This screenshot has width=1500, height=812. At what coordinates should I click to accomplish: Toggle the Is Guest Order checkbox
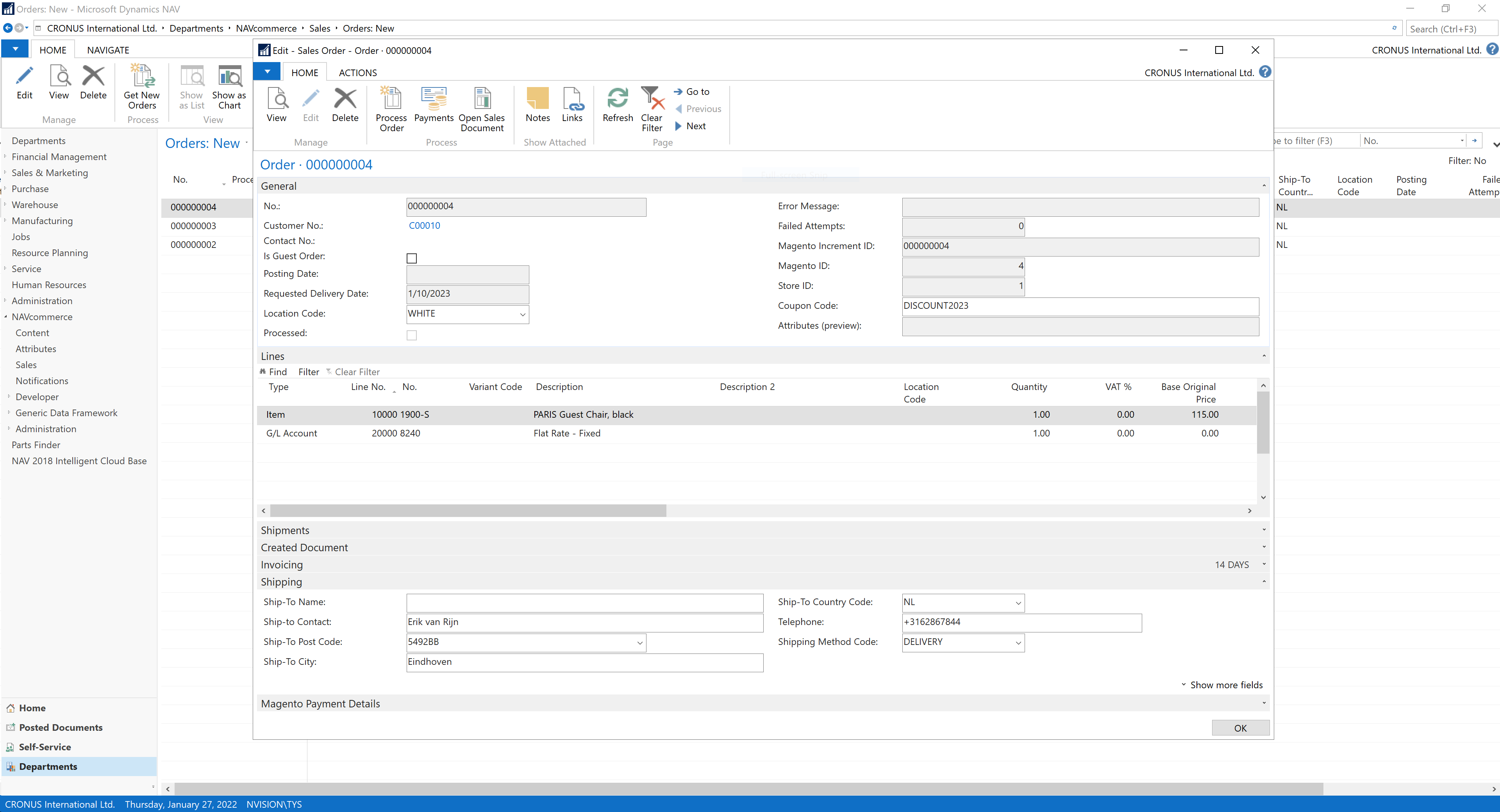[412, 258]
